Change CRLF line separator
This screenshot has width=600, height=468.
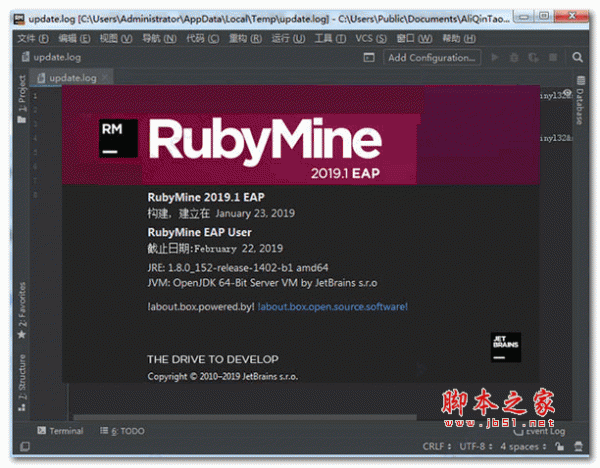[437, 447]
